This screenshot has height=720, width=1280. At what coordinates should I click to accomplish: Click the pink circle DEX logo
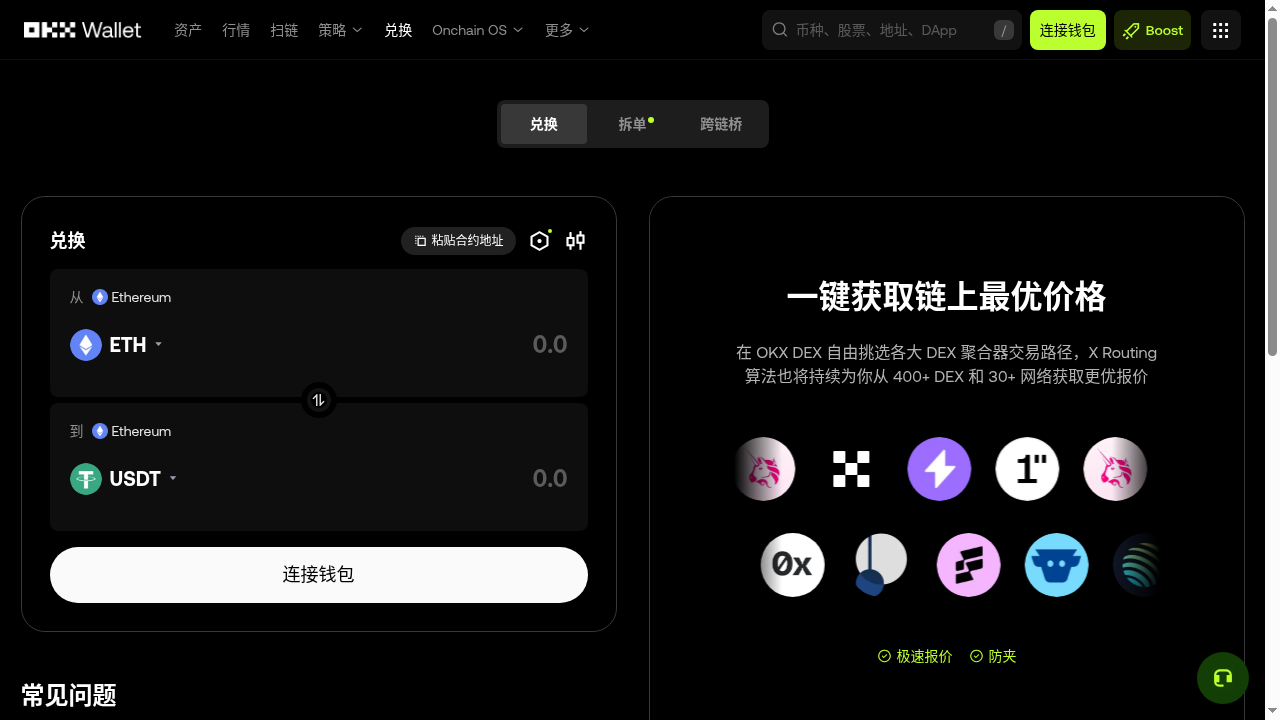968,565
